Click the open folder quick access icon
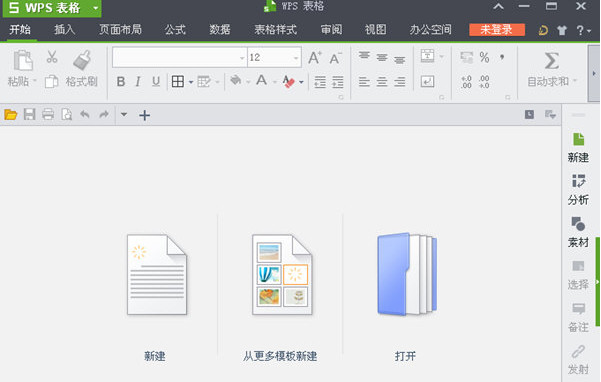601x382 pixels. coord(11,114)
